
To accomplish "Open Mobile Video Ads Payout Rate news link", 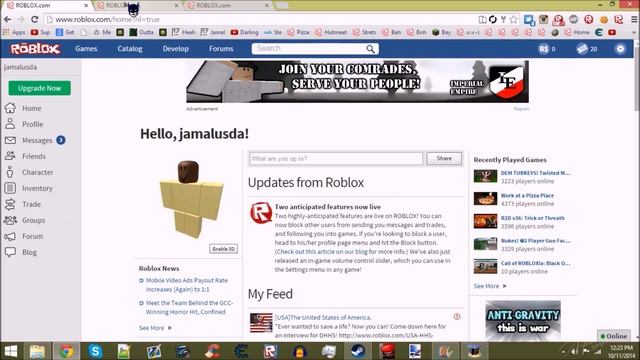I will [187, 285].
